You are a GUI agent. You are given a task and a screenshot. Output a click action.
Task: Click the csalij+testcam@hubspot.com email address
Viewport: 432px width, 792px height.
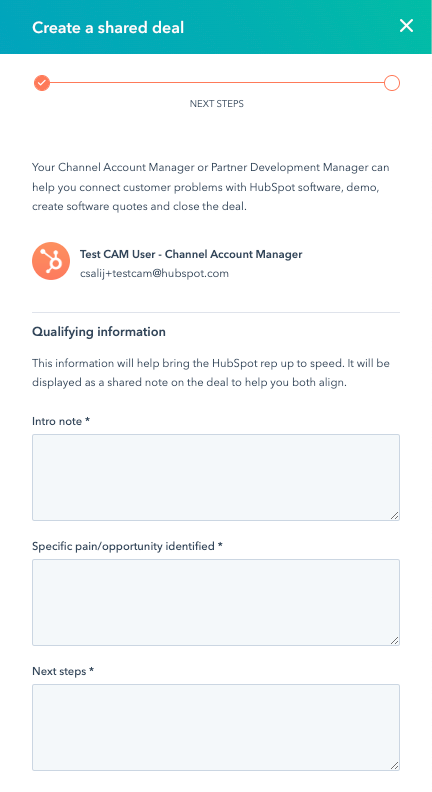pos(154,273)
